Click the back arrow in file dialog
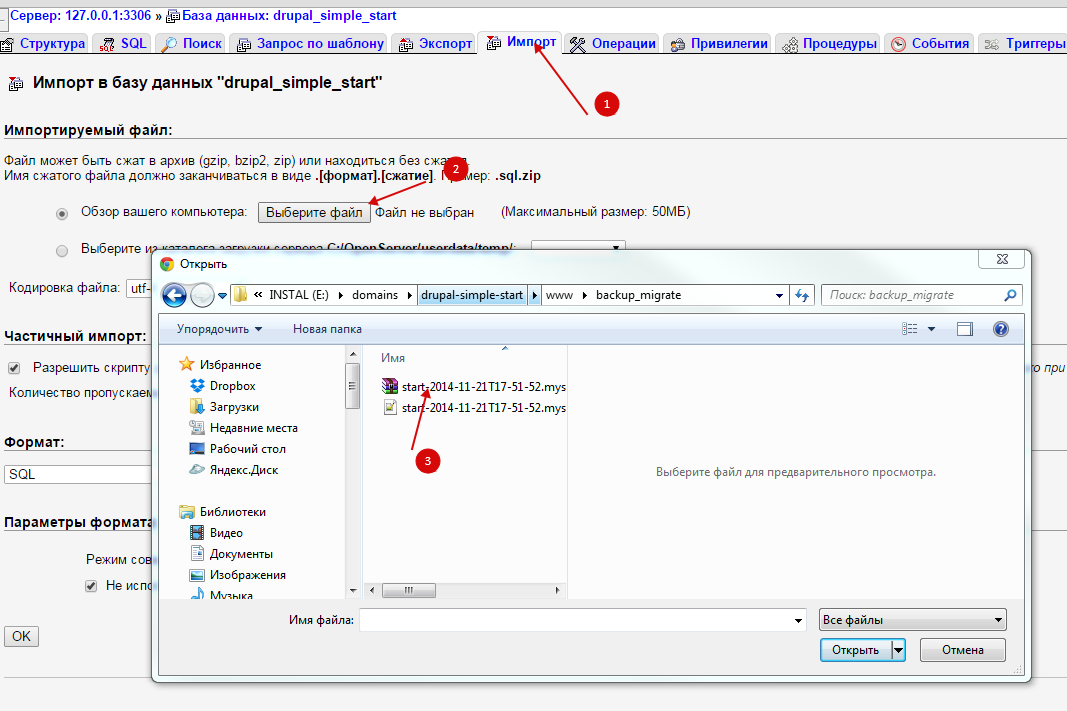 click(174, 295)
